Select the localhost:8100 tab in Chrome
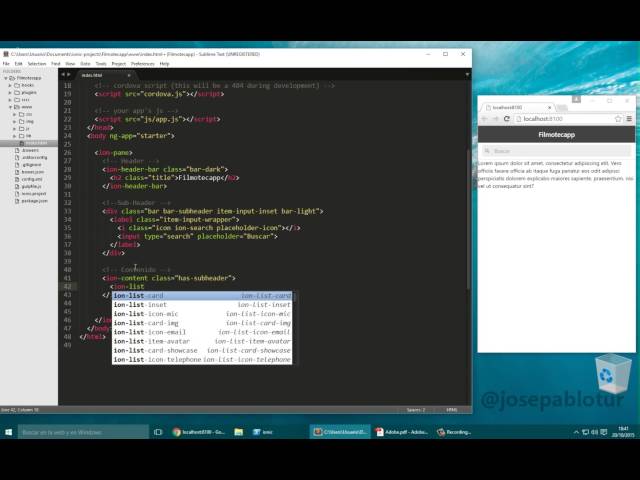This screenshot has width=640, height=480. tap(517, 108)
